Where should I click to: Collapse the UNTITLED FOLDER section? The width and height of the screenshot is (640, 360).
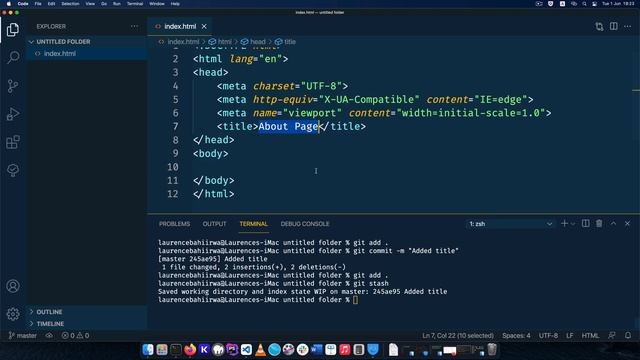[x=63, y=42]
